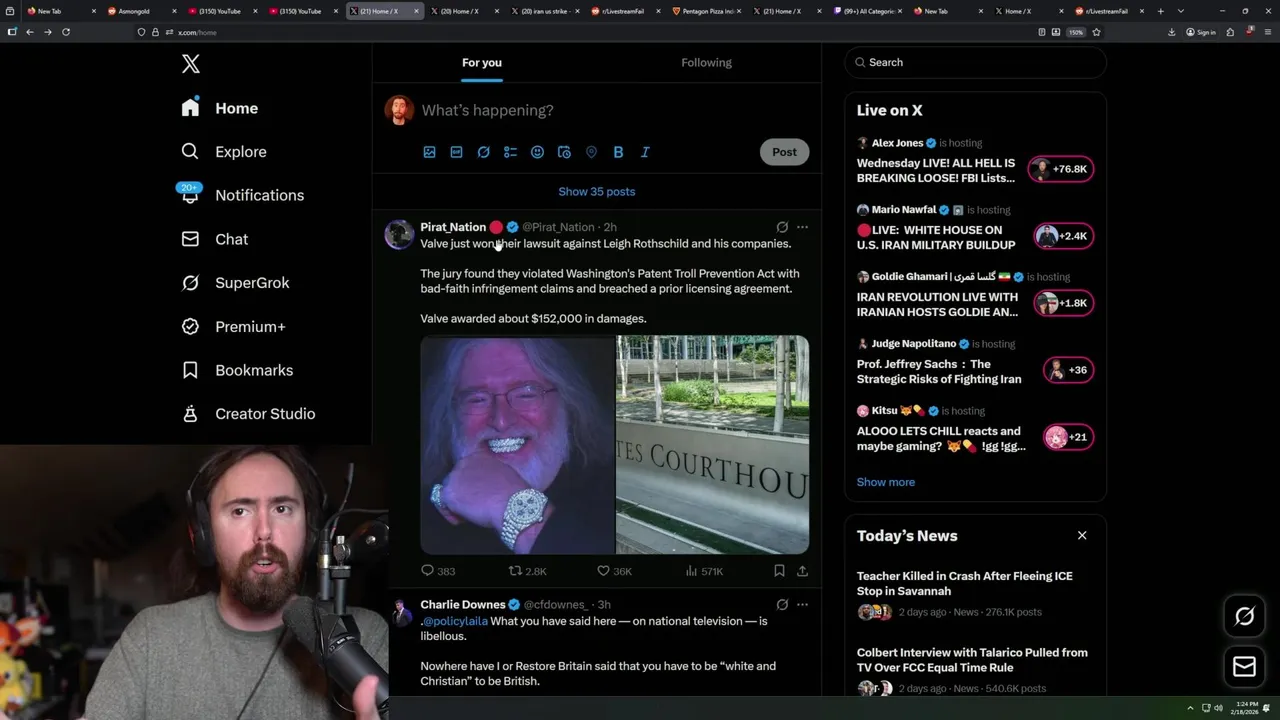The height and width of the screenshot is (720, 1280).
Task: Switch to For you tab
Action: 482,63
